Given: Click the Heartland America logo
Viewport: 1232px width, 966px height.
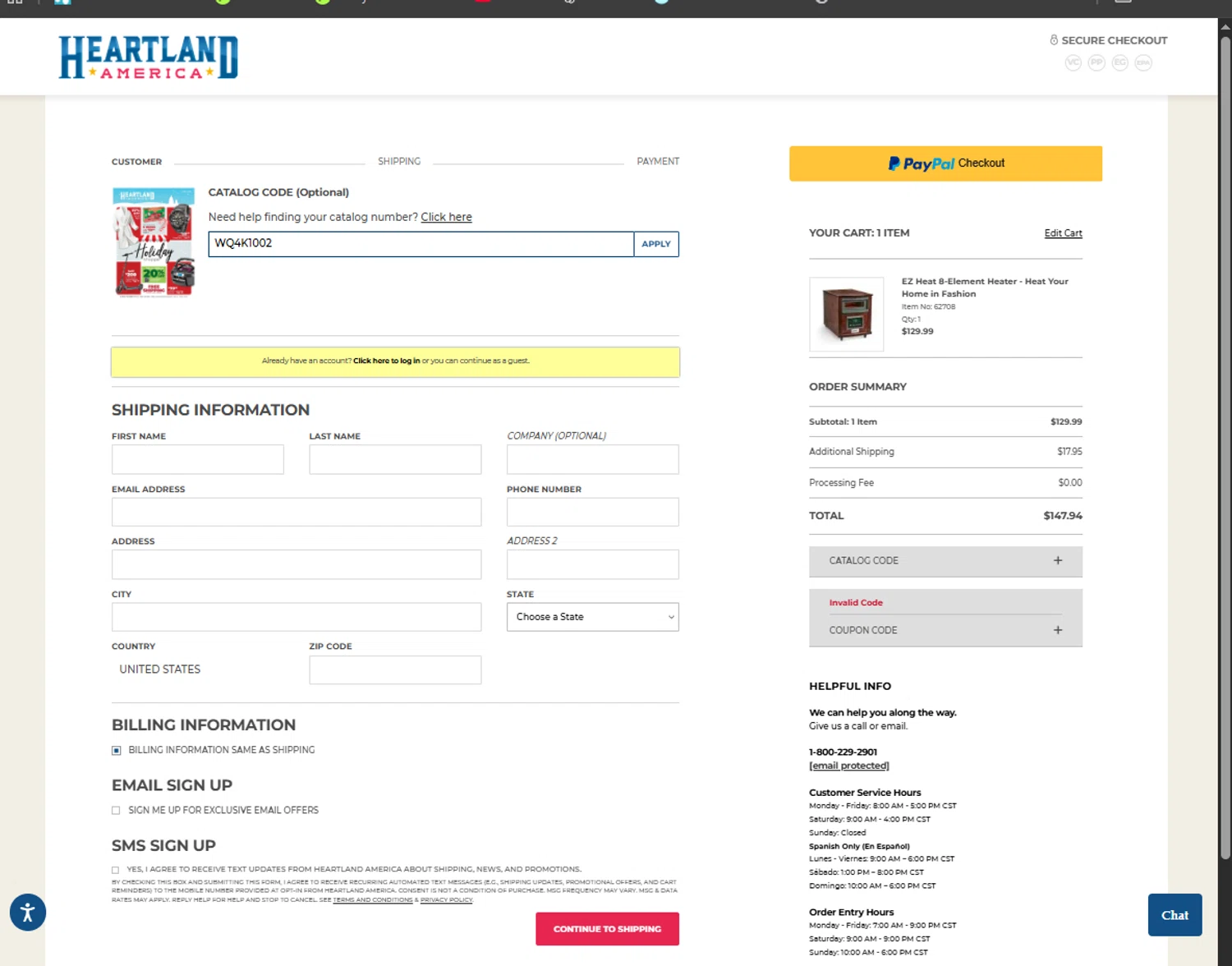Looking at the screenshot, I should pos(148,57).
